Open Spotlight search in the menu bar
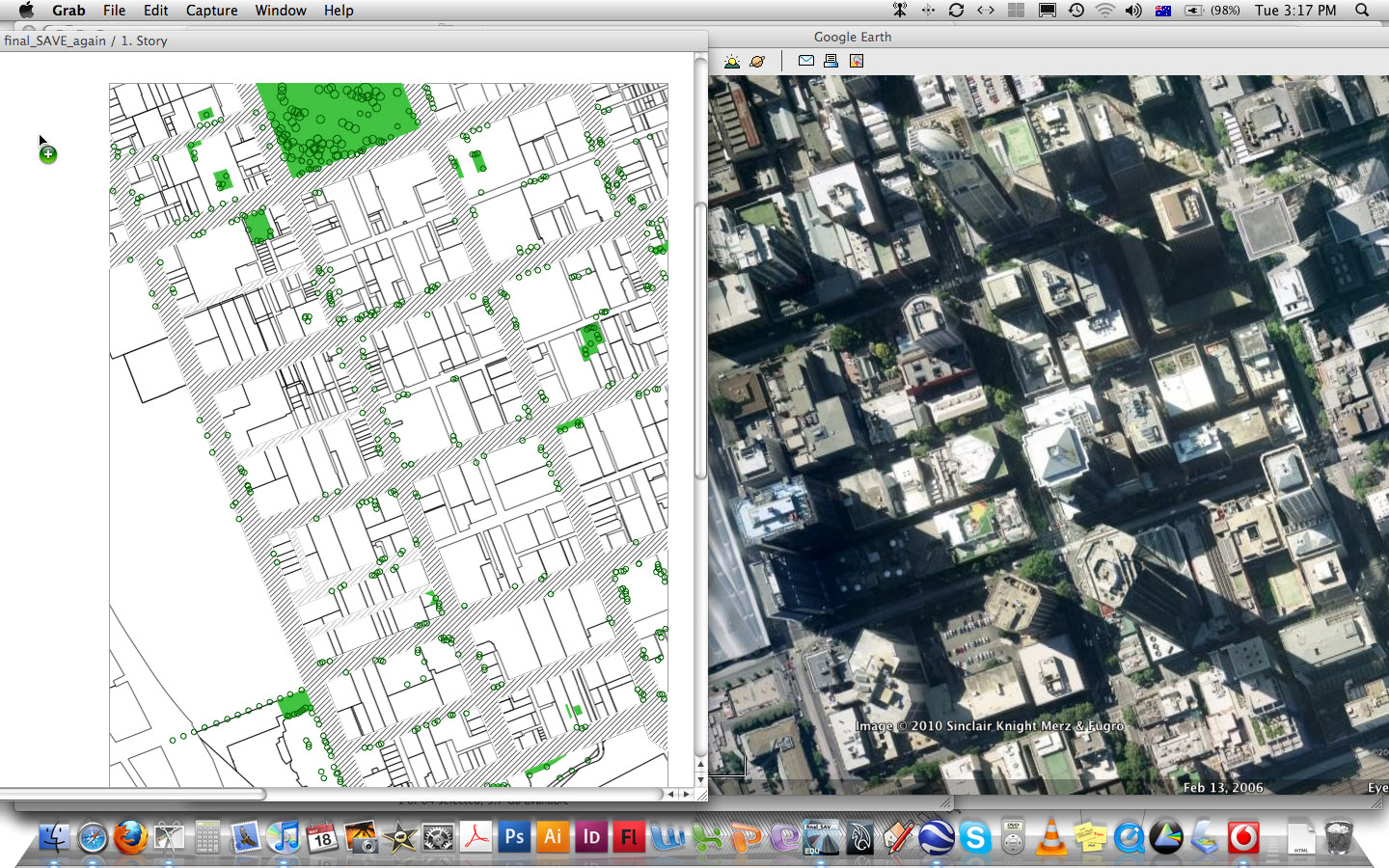1389x868 pixels. coord(1361,11)
